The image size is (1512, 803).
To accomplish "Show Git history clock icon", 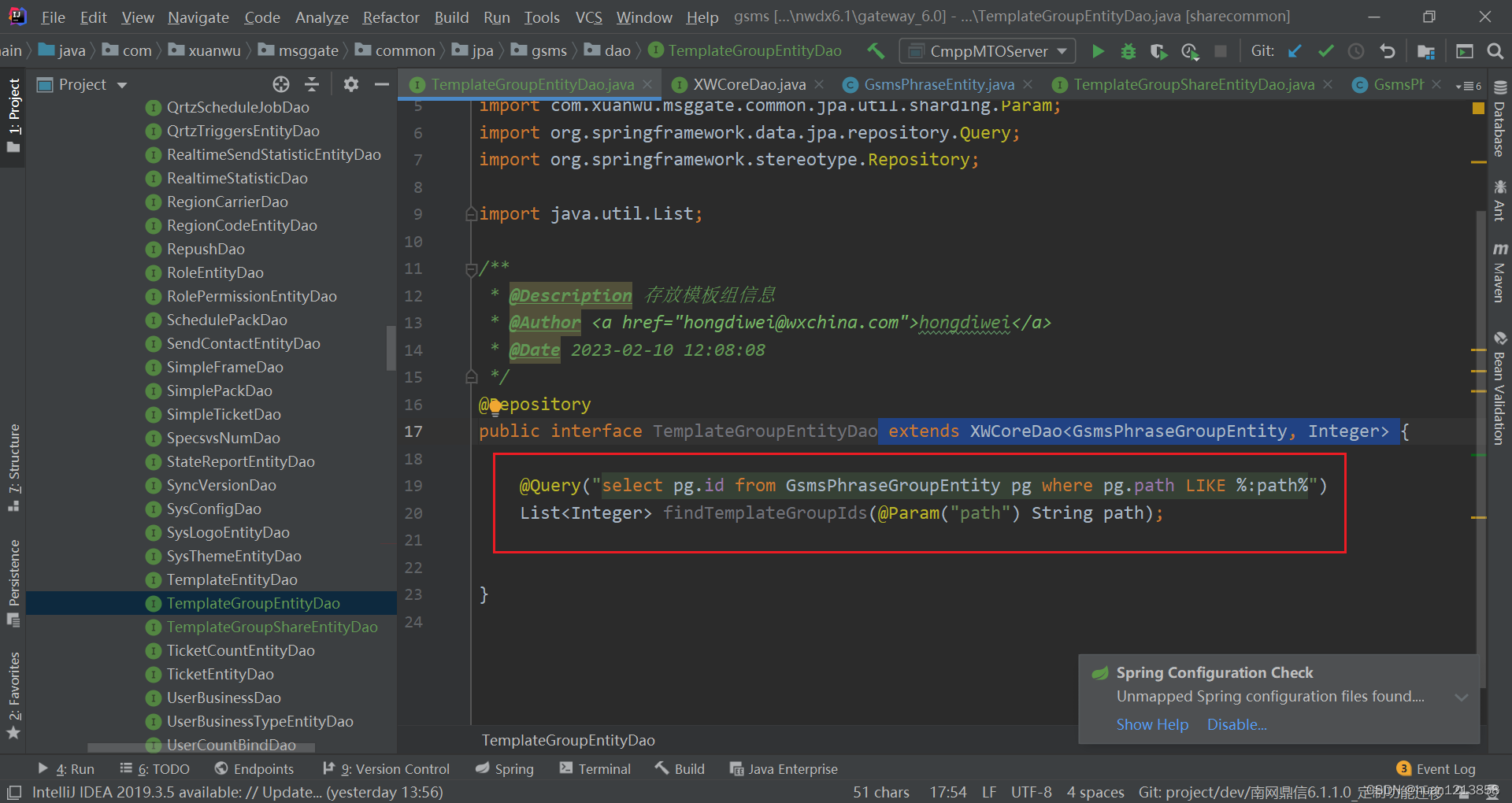I will coord(1356,51).
